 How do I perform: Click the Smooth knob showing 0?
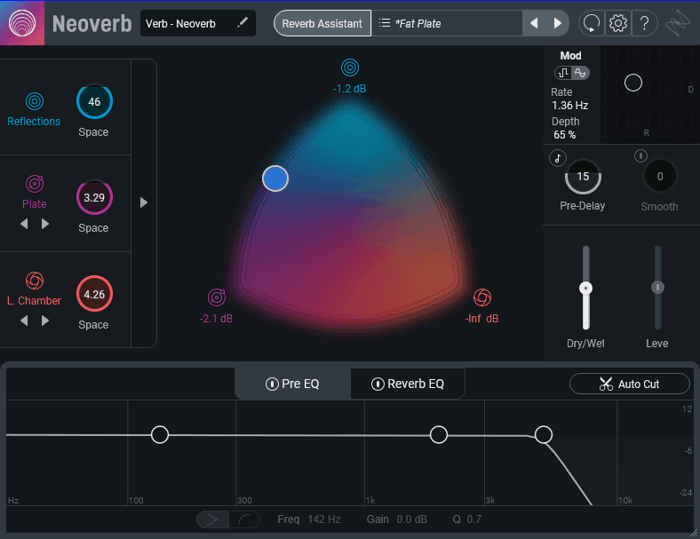pyautogui.click(x=660, y=176)
